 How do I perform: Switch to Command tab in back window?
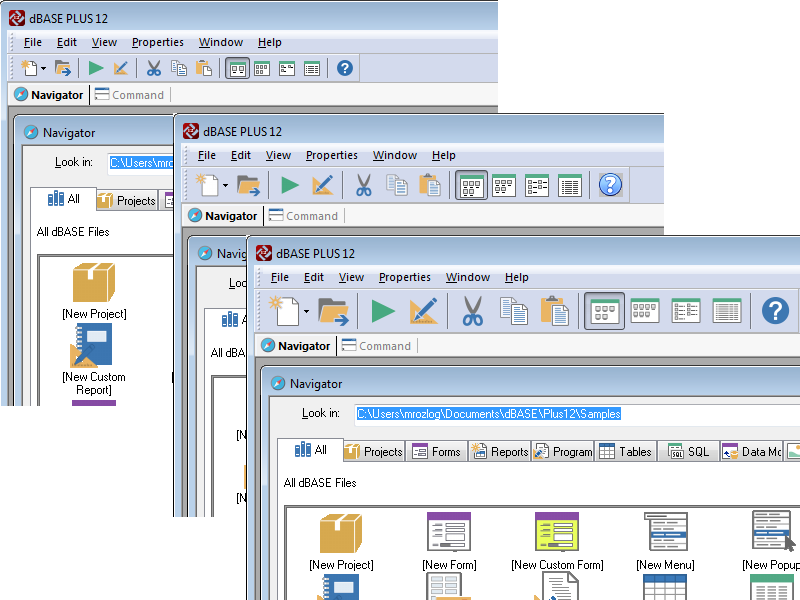point(130,95)
